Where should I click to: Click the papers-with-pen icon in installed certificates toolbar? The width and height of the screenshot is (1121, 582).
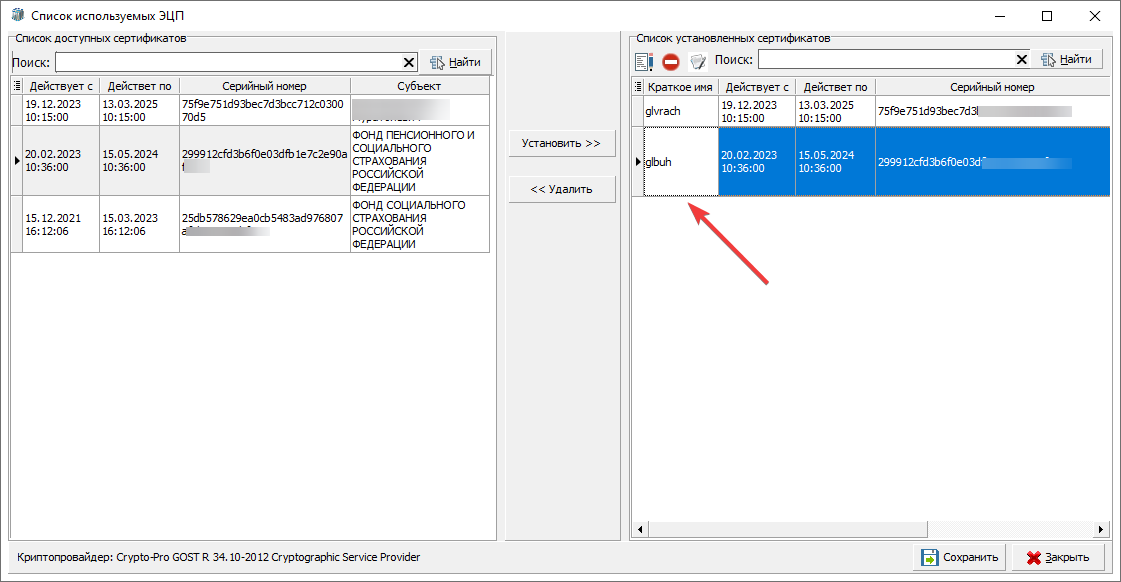pos(698,62)
